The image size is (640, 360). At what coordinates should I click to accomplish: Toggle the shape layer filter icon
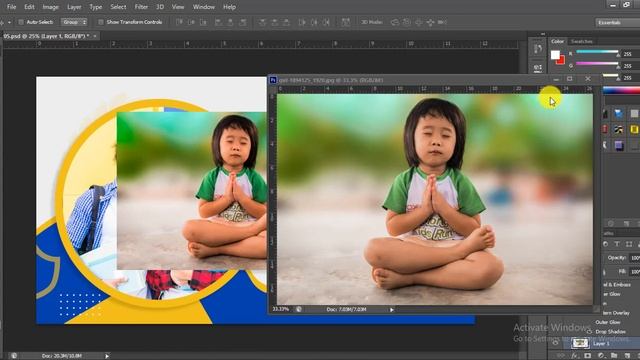click(629, 244)
